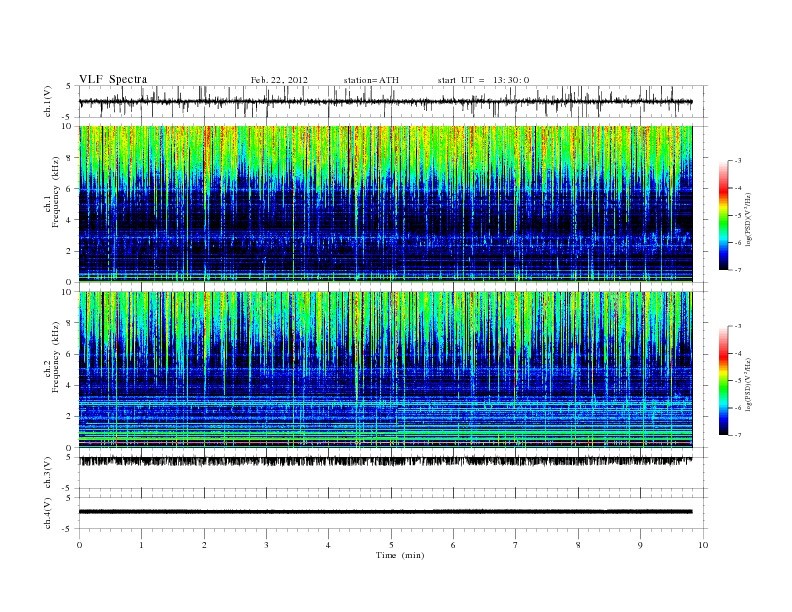The image size is (792, 612).
Task: Select the date text 'Feb. 22, 2012'
Action: pos(279,80)
